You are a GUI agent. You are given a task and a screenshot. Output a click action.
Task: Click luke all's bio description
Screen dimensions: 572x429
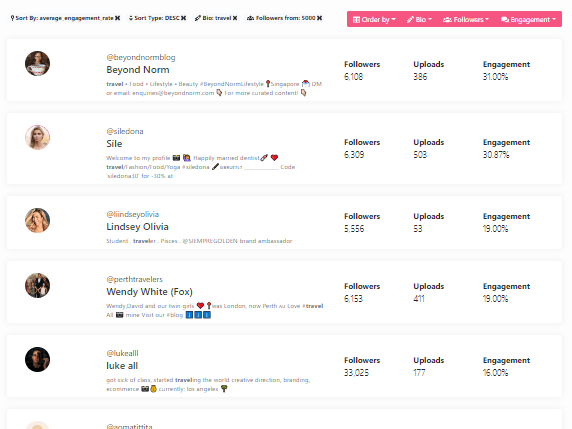208,384
